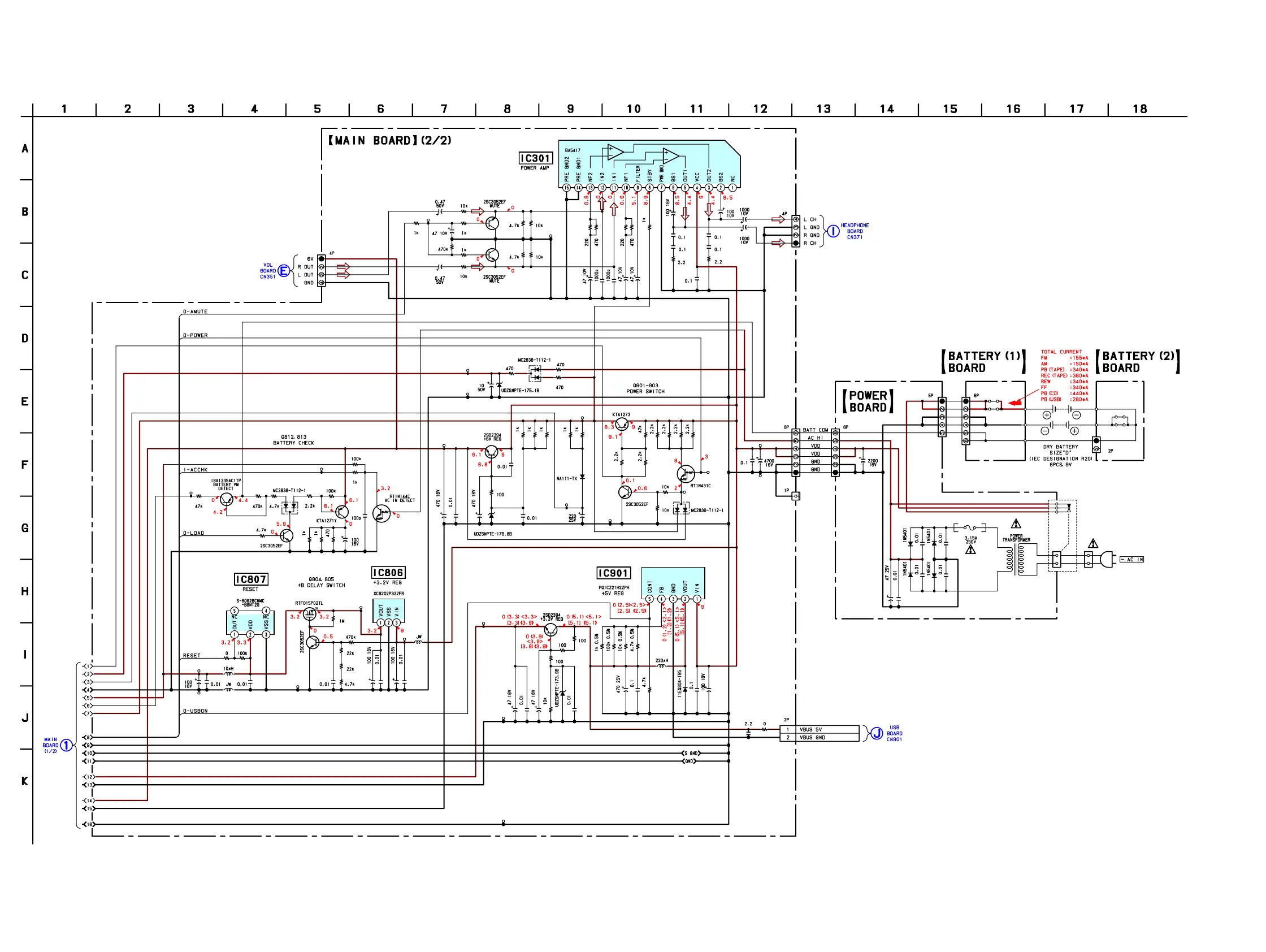The width and height of the screenshot is (1266, 952).
Task: Click the circled E VOL BOARD connector symbol
Action: [x=283, y=271]
